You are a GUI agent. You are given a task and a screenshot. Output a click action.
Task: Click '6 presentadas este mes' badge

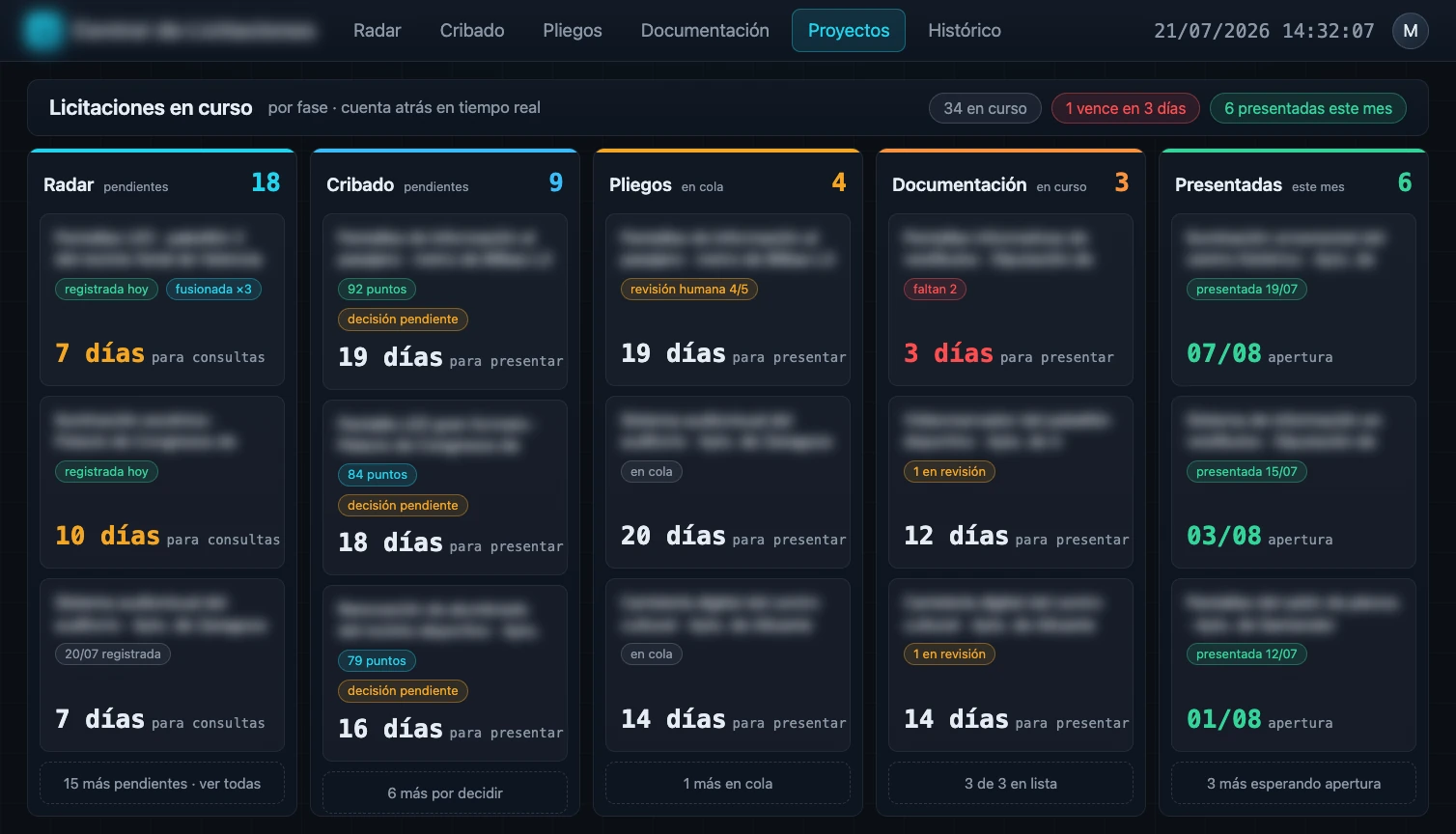click(x=1308, y=108)
